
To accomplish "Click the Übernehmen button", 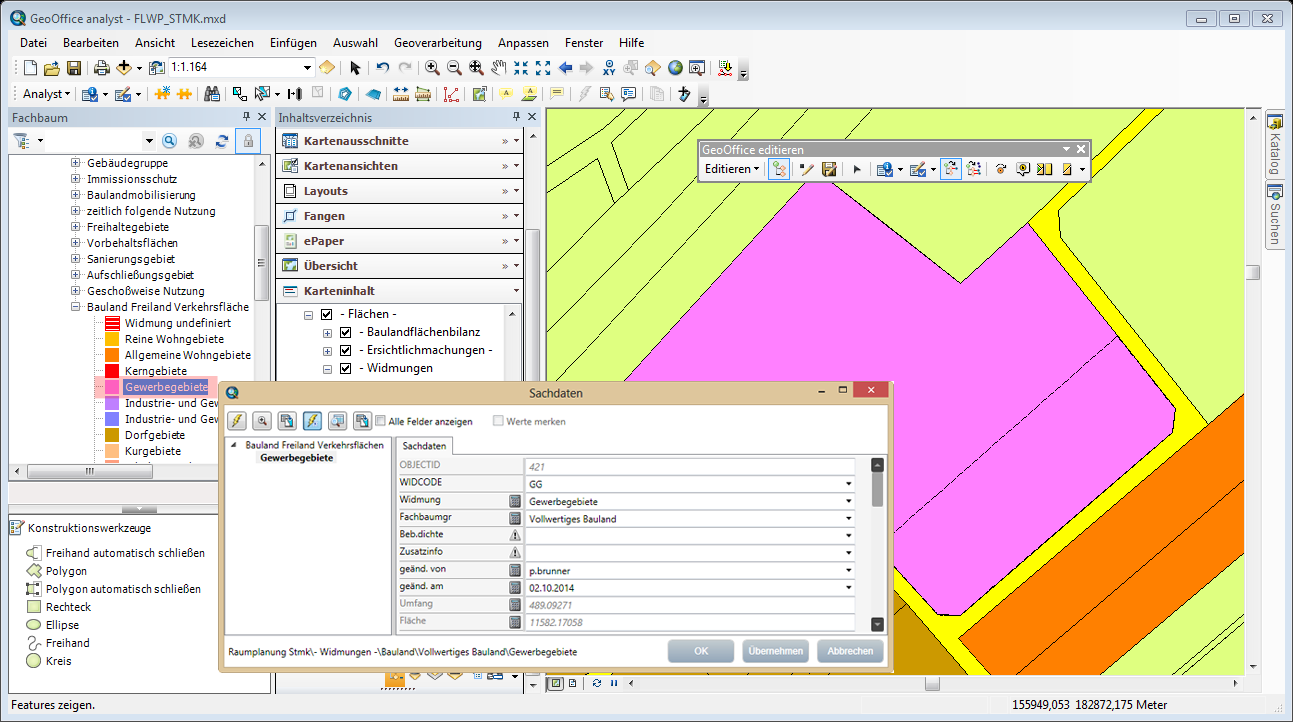I will point(775,651).
